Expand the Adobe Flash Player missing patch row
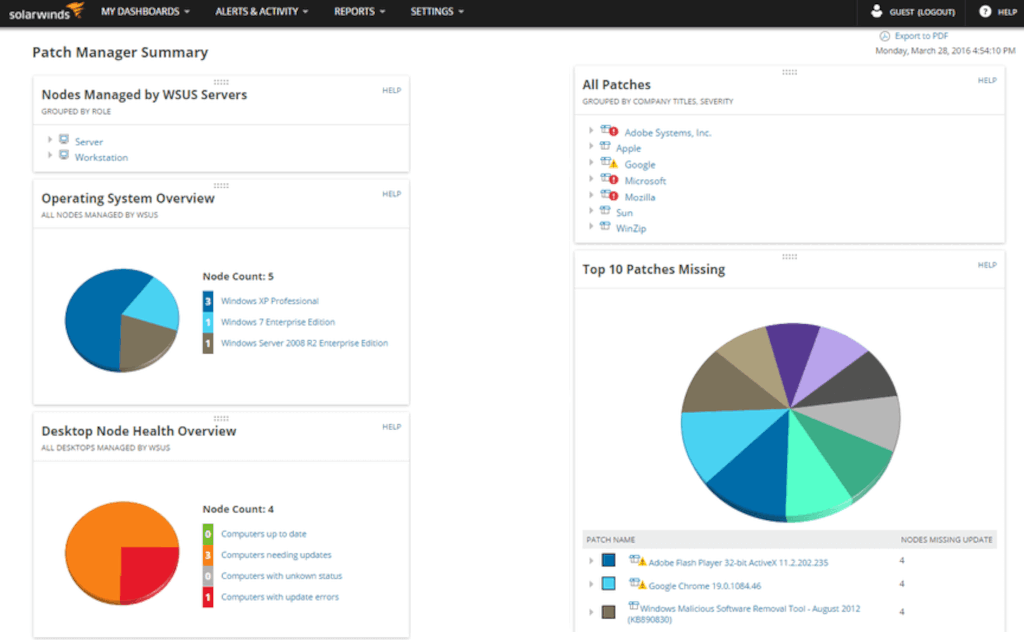Viewport: 1024px width, 640px height. [591, 560]
